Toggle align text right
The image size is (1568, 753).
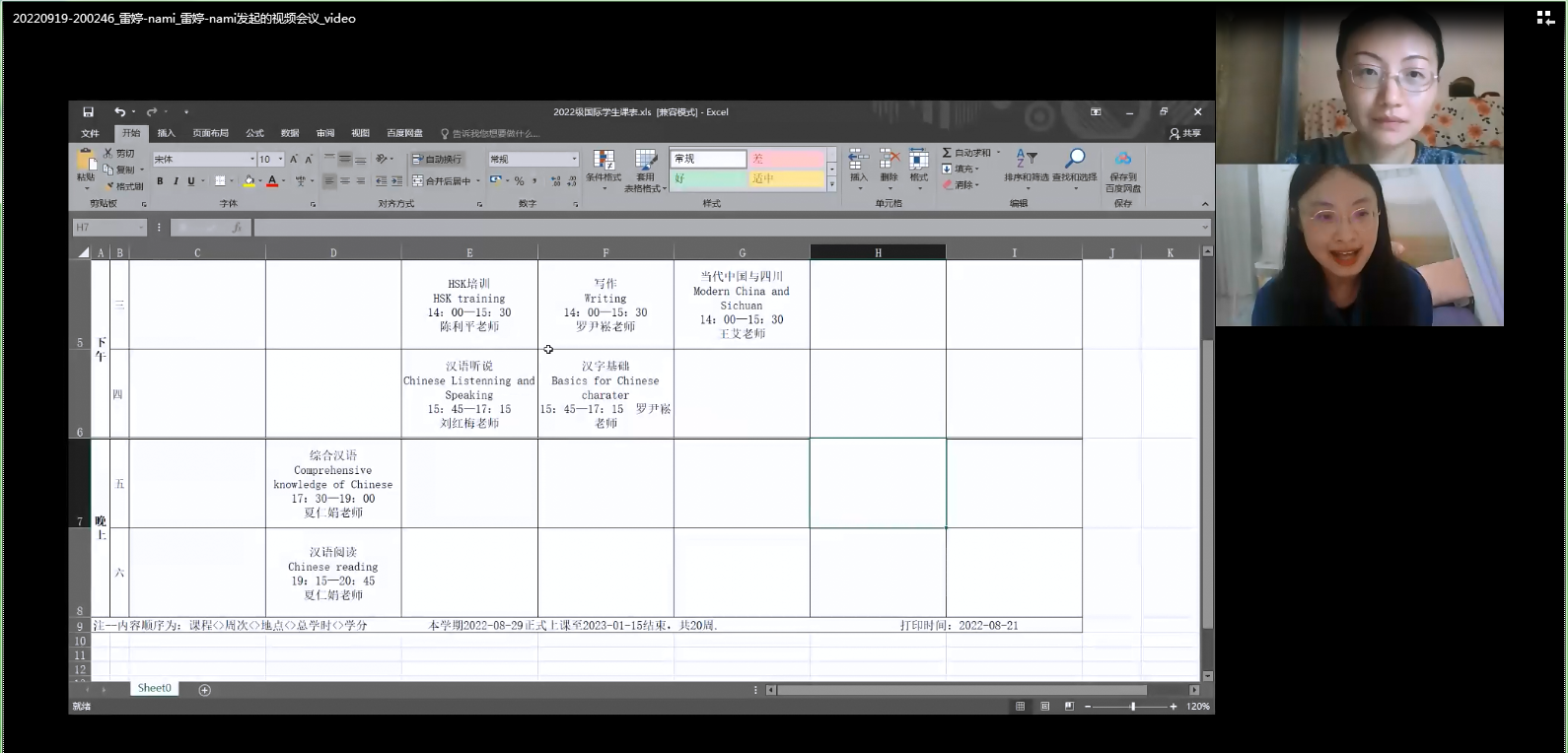coord(360,181)
